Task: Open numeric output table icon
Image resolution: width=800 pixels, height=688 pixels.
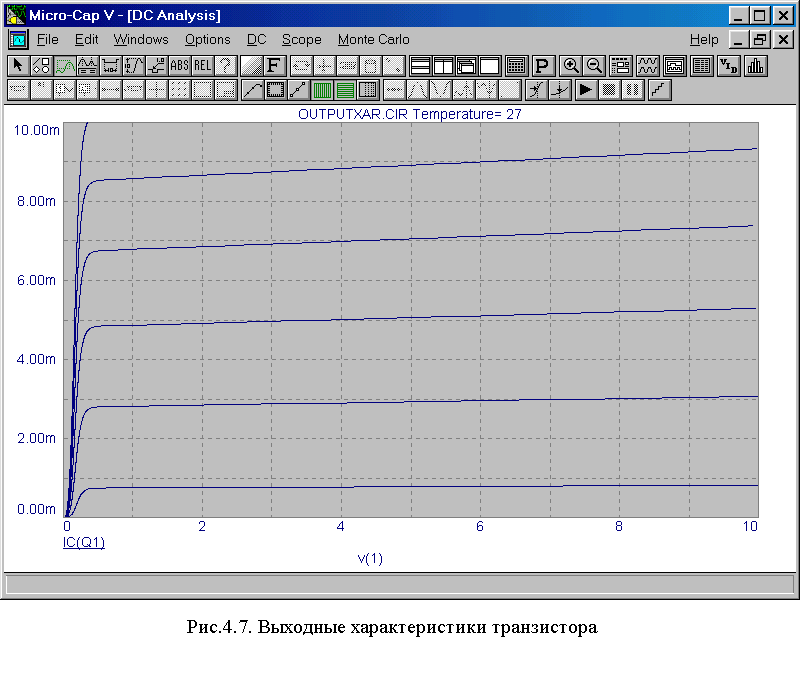Action: point(702,66)
